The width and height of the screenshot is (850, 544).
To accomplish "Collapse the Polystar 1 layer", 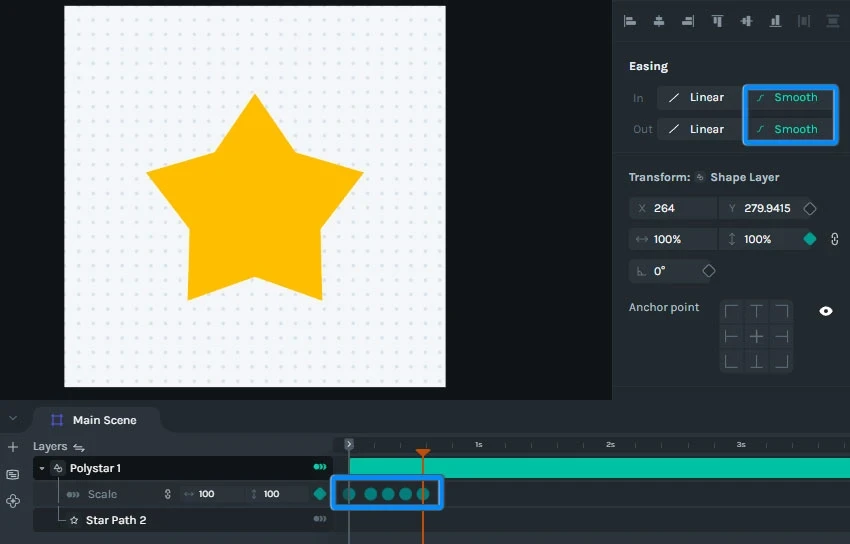I will [42, 468].
